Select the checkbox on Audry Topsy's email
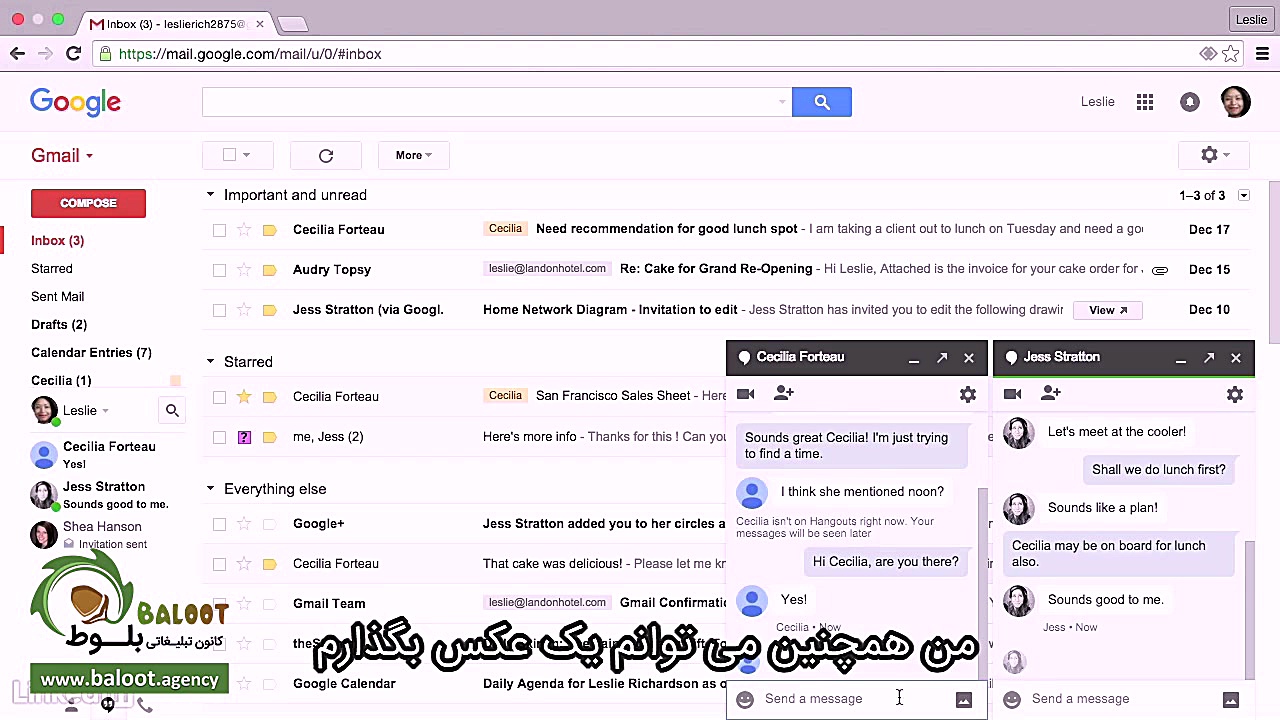 click(x=219, y=269)
